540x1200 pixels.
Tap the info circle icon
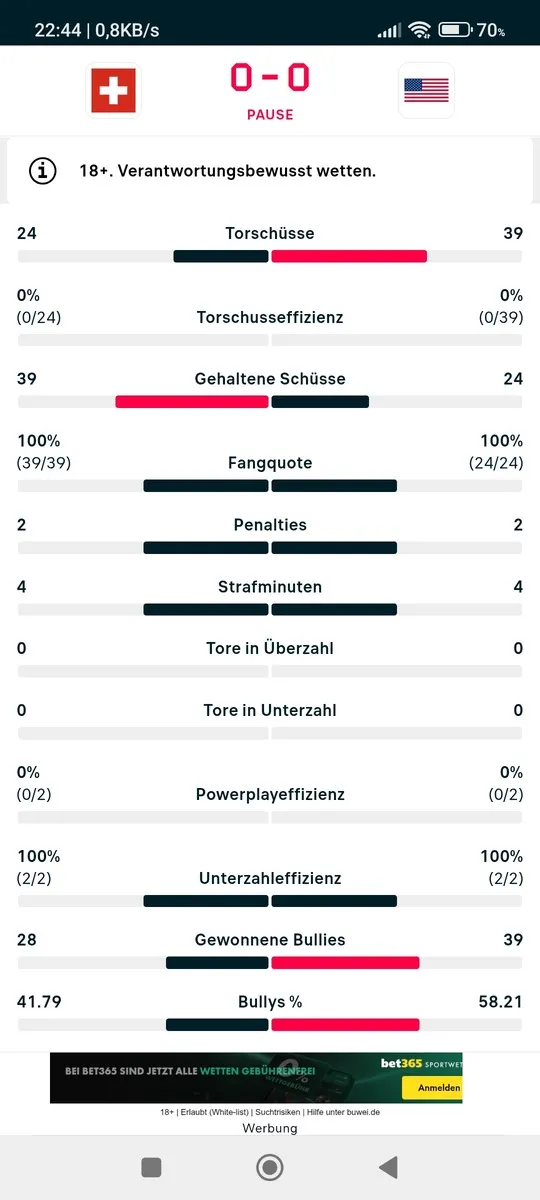tap(42, 171)
